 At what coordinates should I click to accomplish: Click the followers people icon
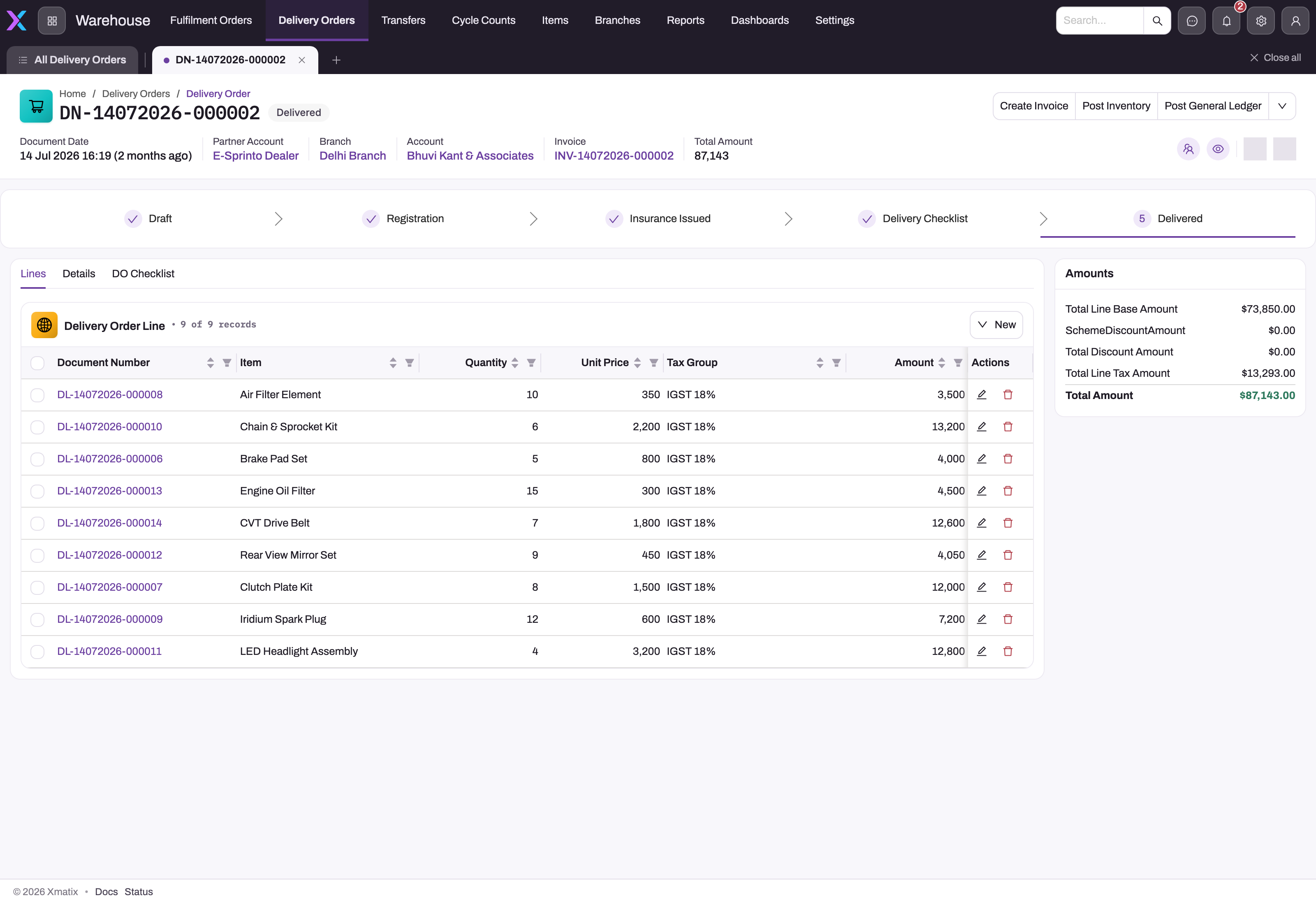pos(1188,149)
